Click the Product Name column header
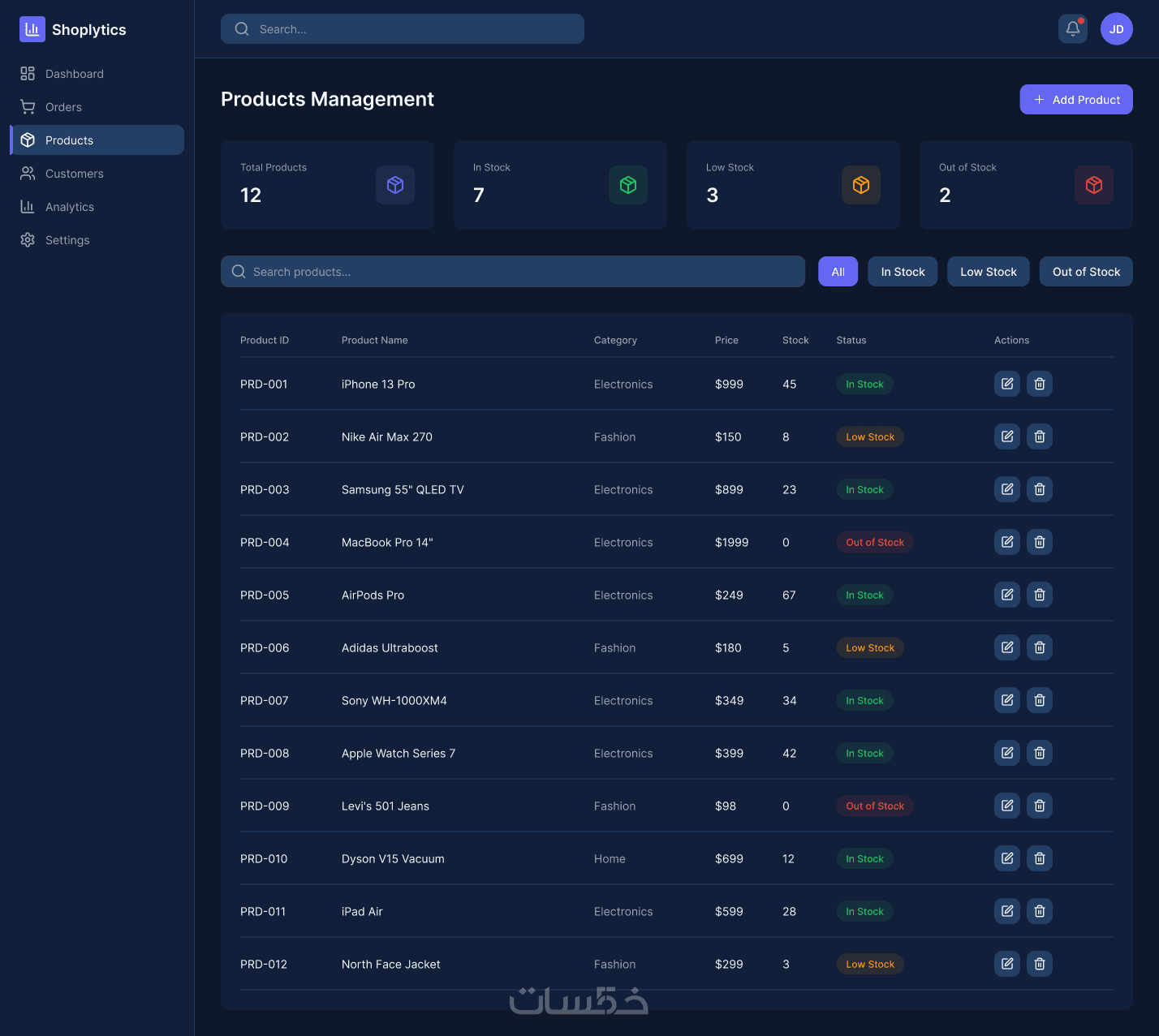 click(375, 341)
